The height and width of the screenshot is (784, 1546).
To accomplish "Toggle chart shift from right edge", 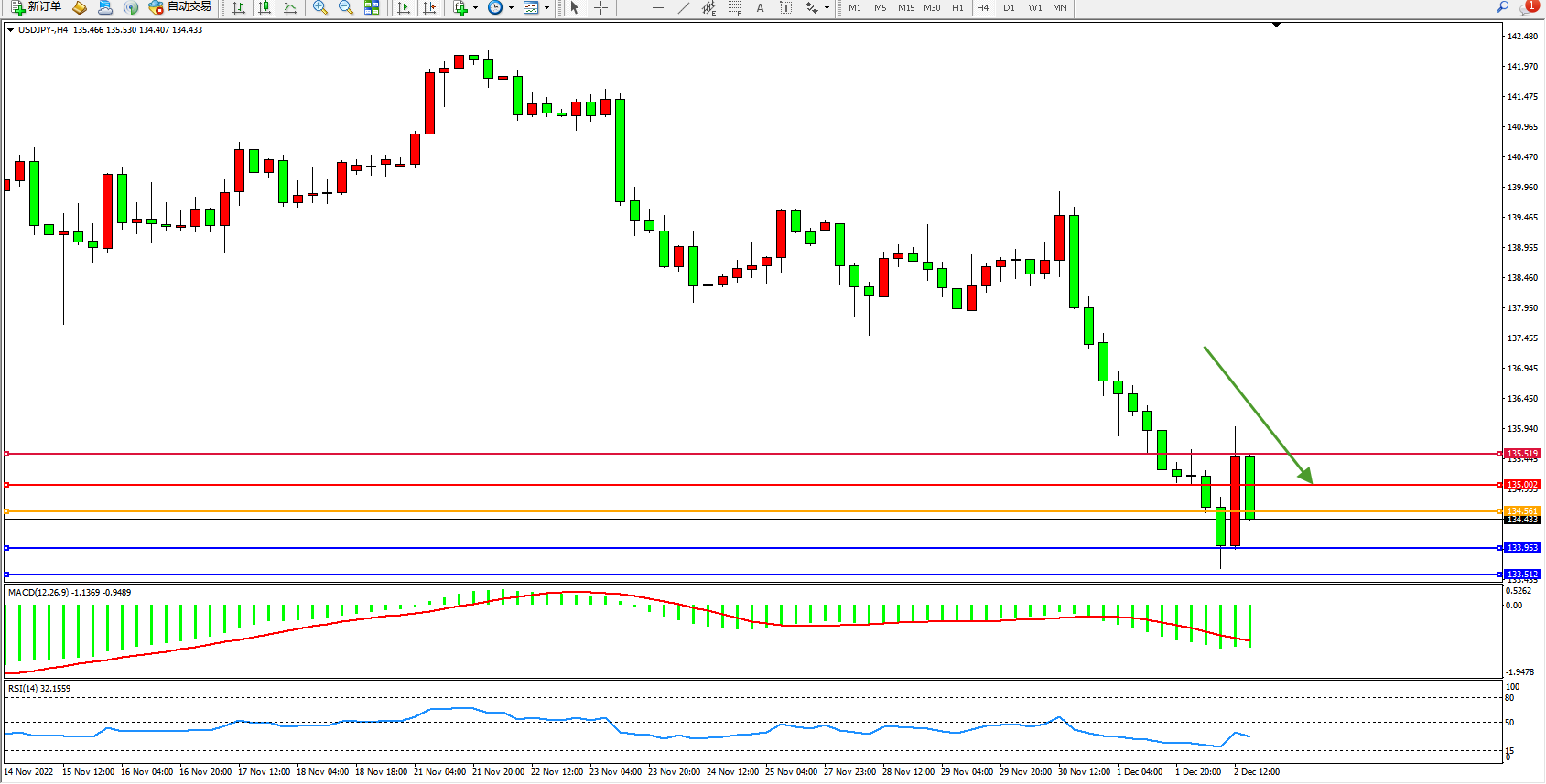I will click(429, 7).
